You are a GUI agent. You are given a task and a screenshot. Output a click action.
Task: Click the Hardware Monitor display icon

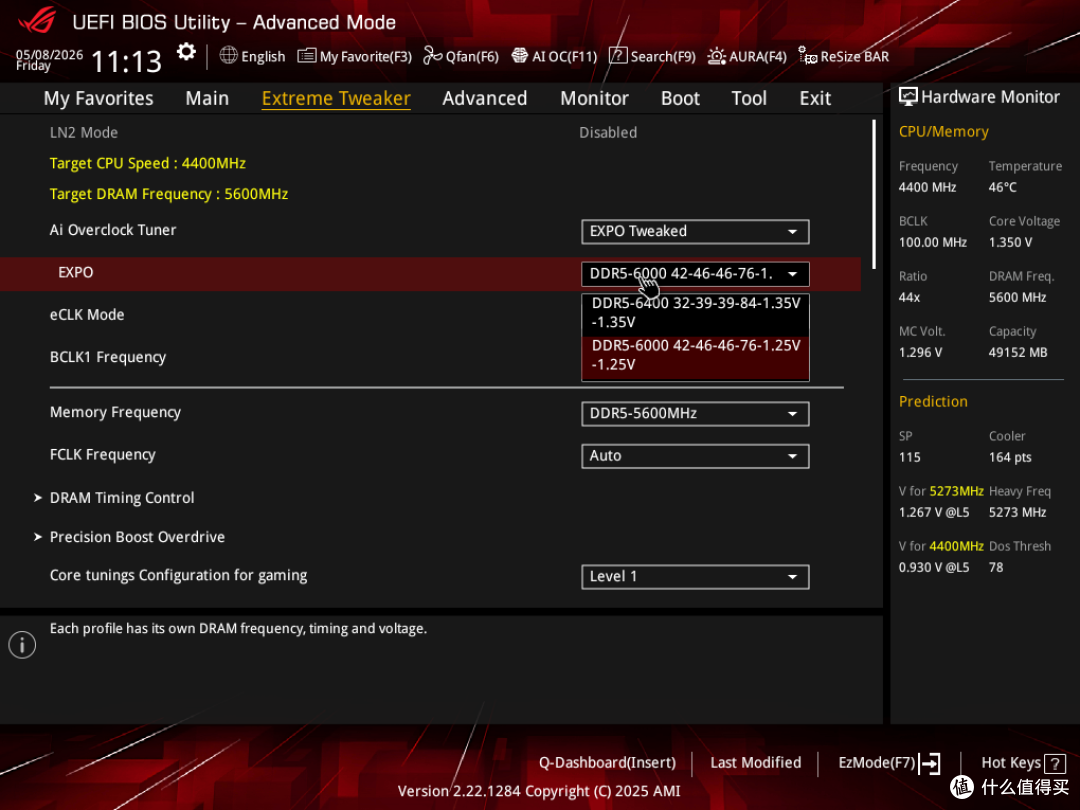pyautogui.click(x=908, y=97)
